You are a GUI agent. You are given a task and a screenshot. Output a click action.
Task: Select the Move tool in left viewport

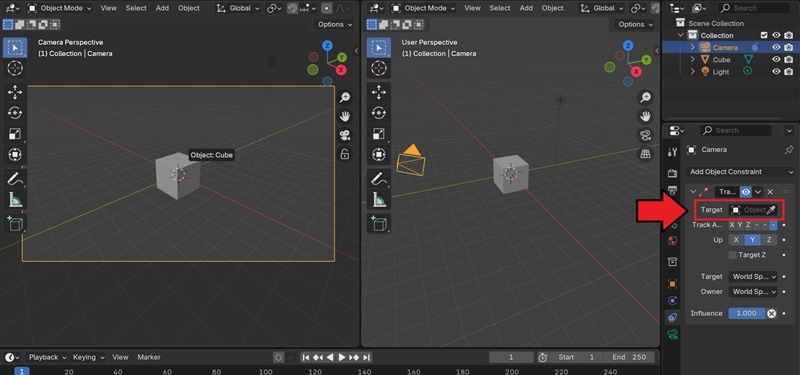click(x=15, y=92)
